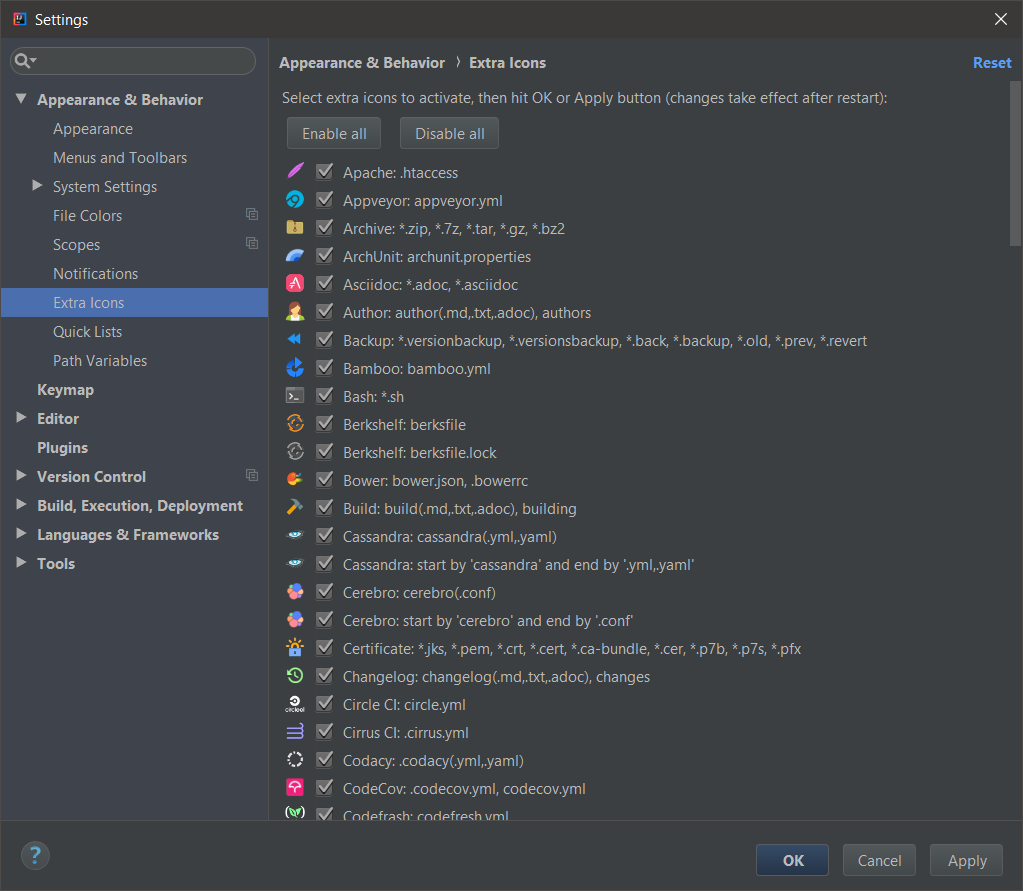Image resolution: width=1023 pixels, height=891 pixels.
Task: Uncheck the Apache .htaccess checkbox
Action: tap(324, 172)
